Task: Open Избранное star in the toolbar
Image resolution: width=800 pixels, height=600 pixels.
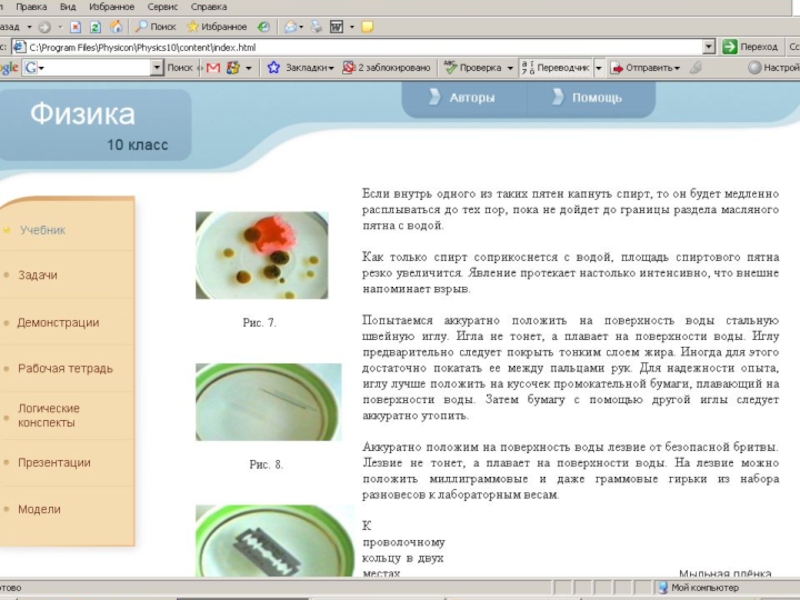Action: pos(217,27)
